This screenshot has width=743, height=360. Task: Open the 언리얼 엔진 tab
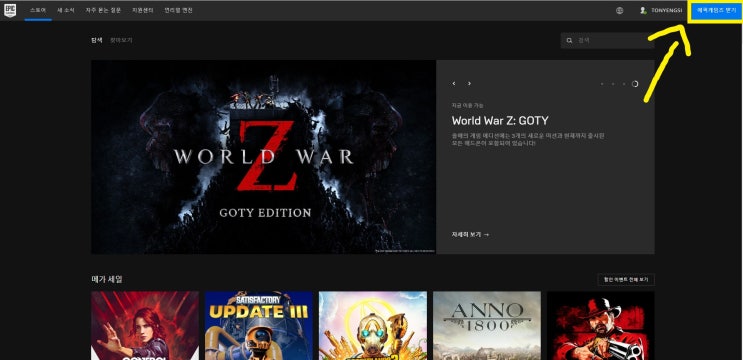179,10
